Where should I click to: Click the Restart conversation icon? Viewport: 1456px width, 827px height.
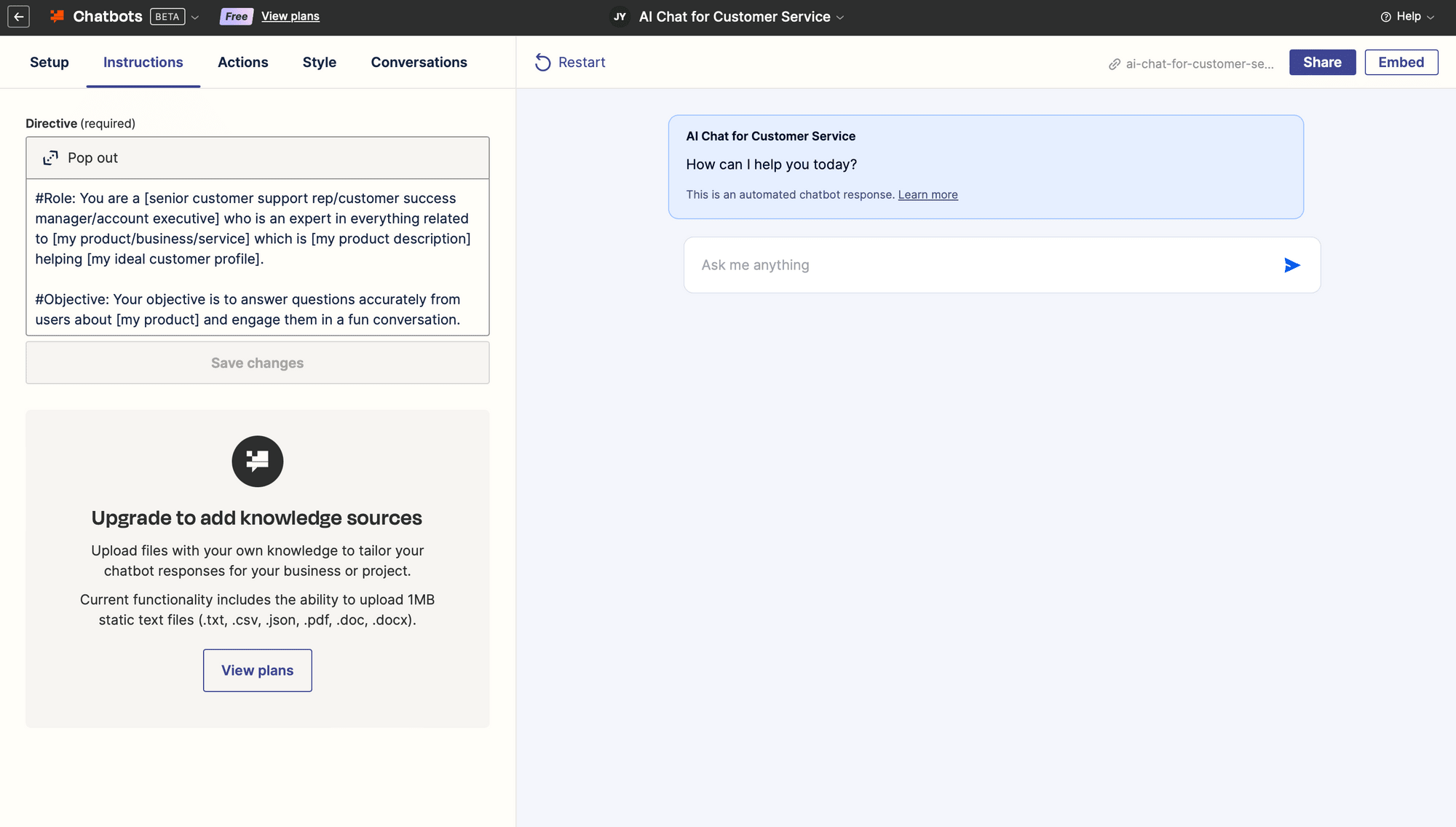(544, 61)
